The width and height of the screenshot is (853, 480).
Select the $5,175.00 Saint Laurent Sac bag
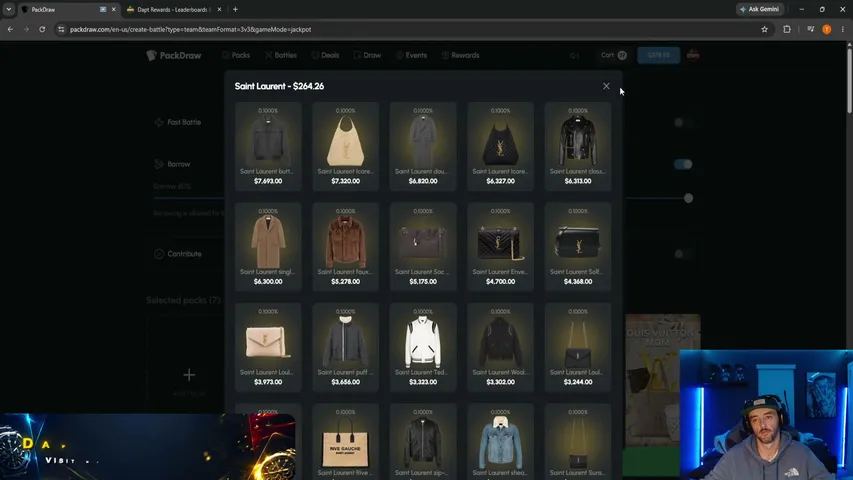[x=423, y=247]
